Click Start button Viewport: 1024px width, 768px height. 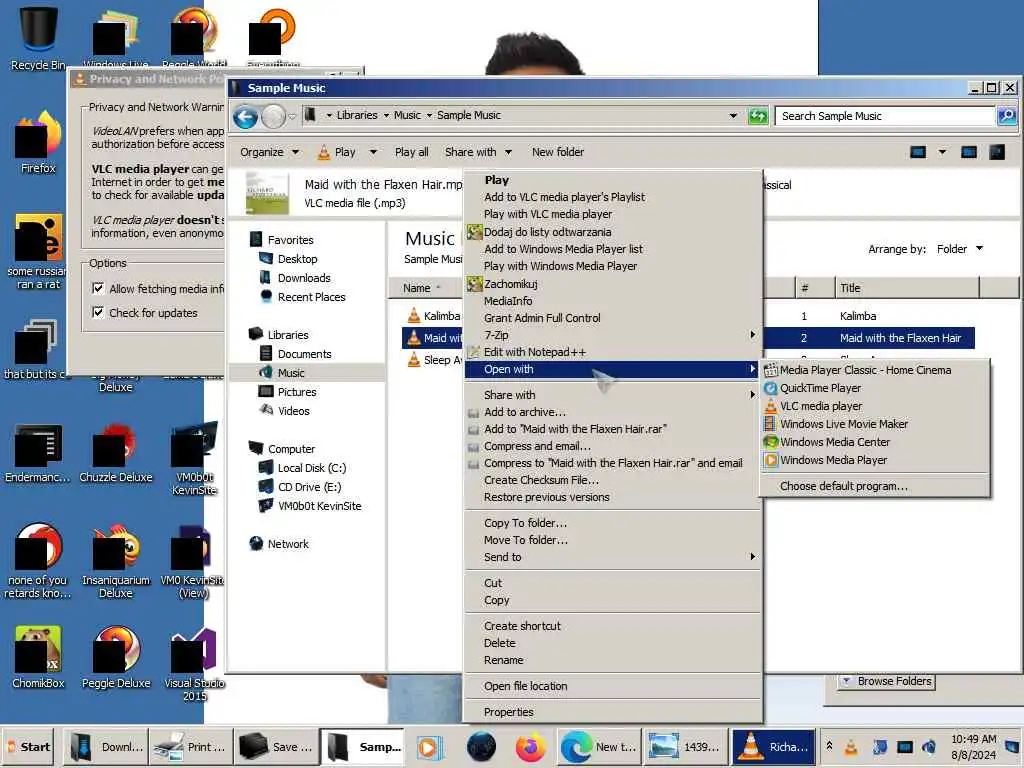[29, 747]
